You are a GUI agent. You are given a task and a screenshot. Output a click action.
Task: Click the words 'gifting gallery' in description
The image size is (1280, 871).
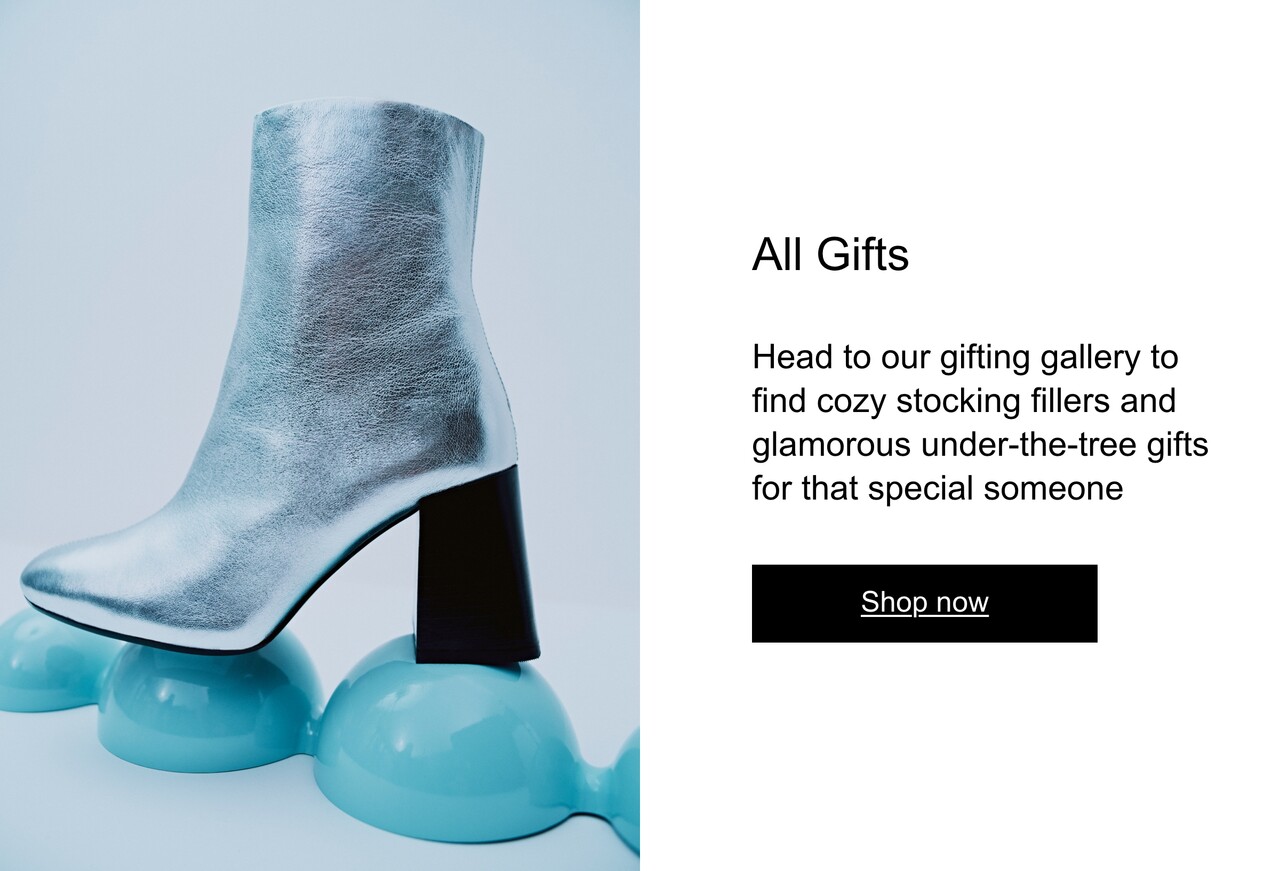1036,357
